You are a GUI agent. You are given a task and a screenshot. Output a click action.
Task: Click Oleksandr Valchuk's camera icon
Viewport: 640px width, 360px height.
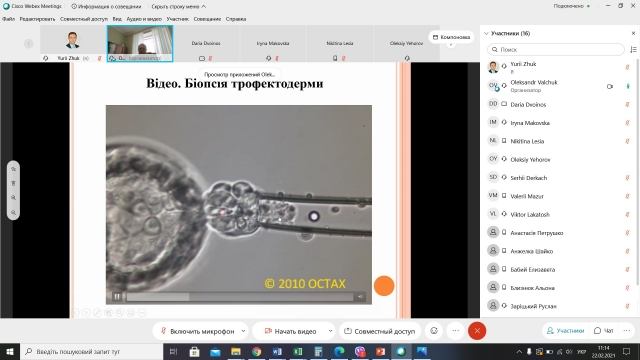[x=610, y=86]
